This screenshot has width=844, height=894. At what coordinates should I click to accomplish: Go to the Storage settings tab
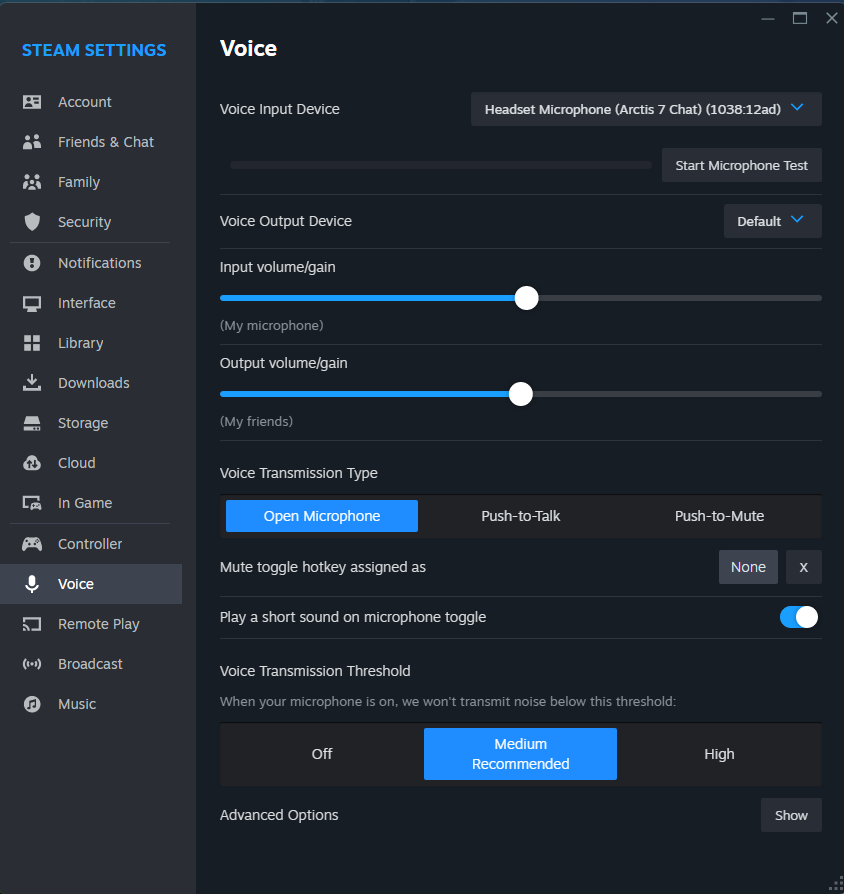pos(82,423)
